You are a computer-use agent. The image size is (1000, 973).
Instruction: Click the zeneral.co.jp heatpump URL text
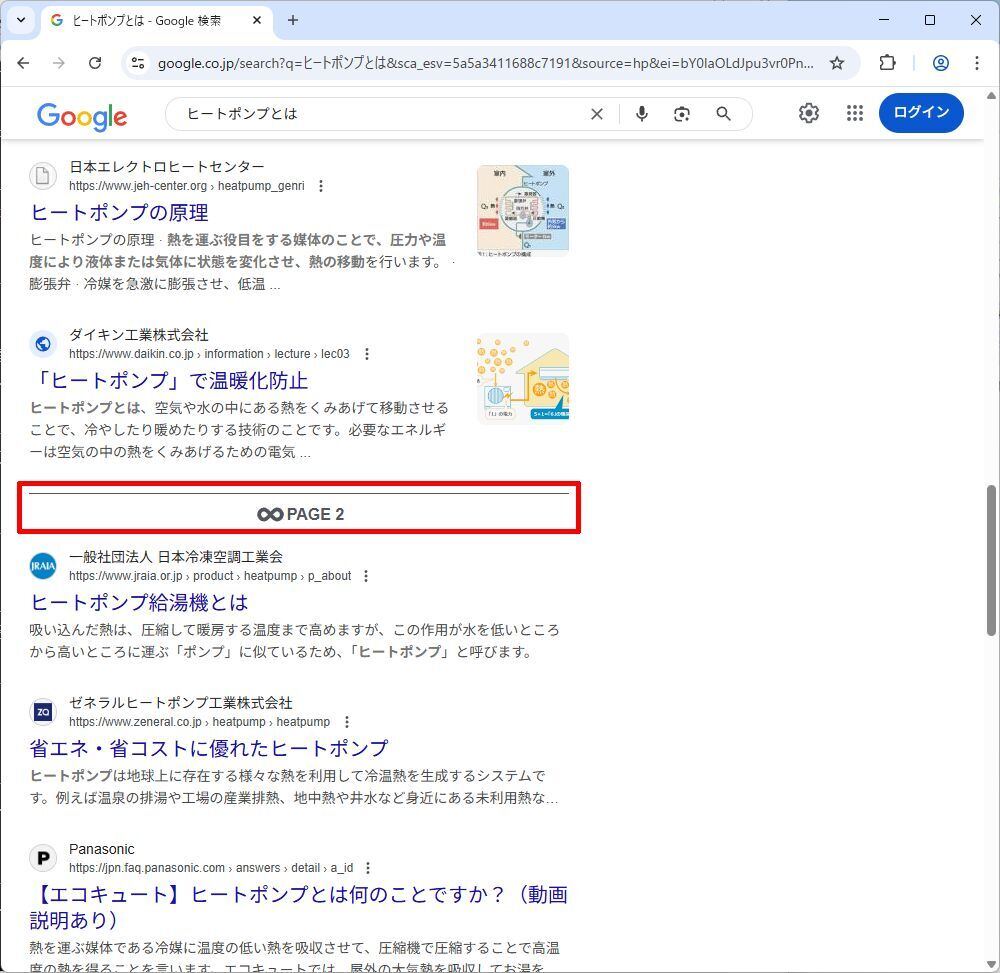200,722
